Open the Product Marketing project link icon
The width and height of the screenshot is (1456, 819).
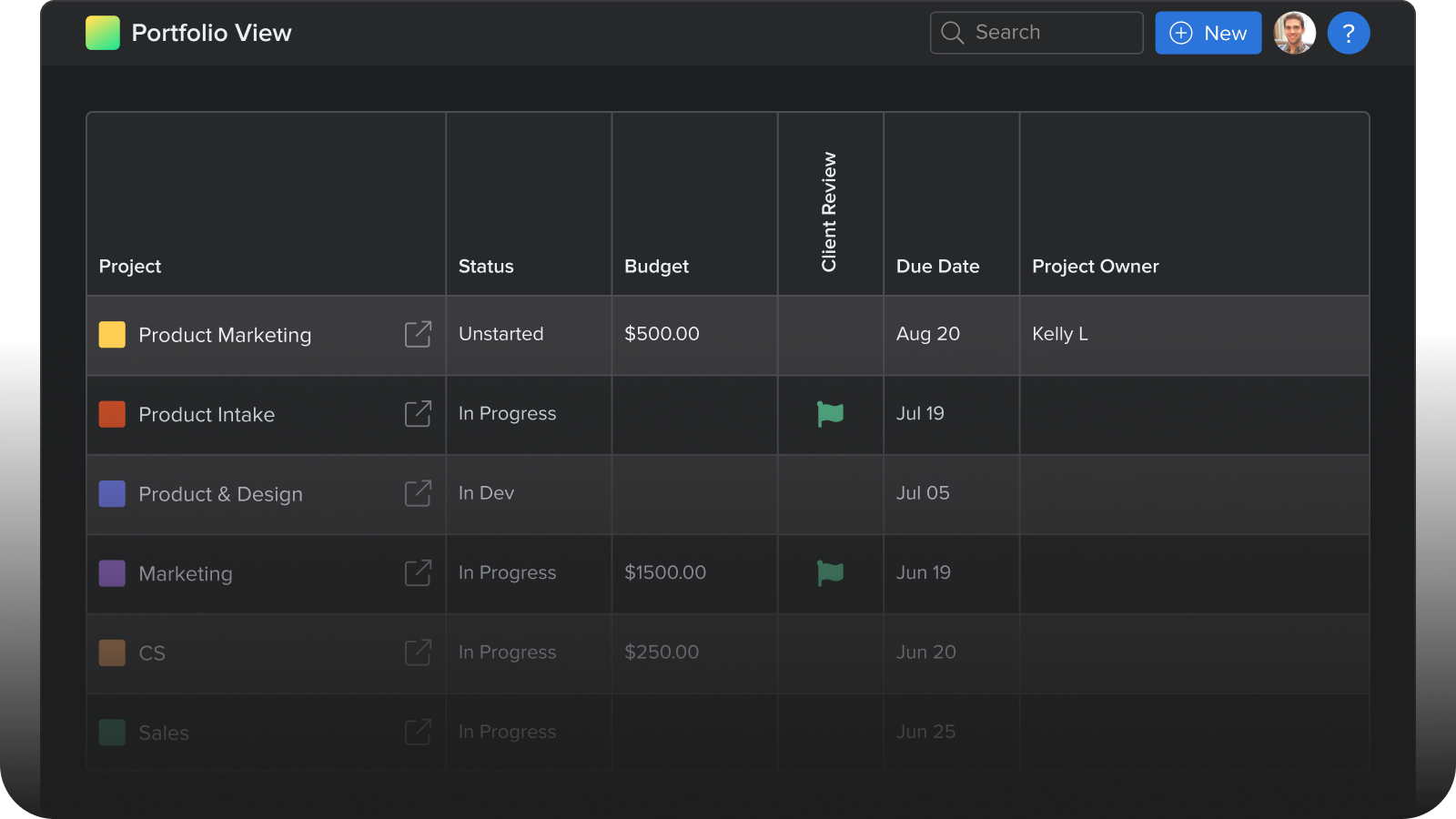tap(418, 334)
